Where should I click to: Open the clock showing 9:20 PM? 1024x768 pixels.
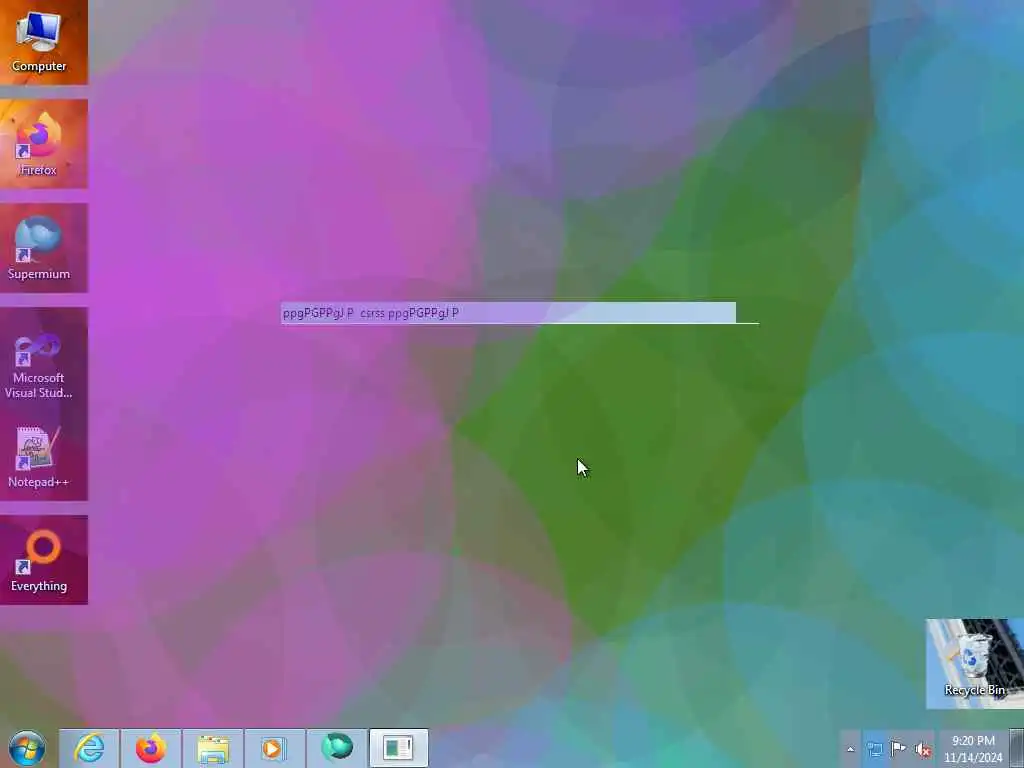click(973, 749)
